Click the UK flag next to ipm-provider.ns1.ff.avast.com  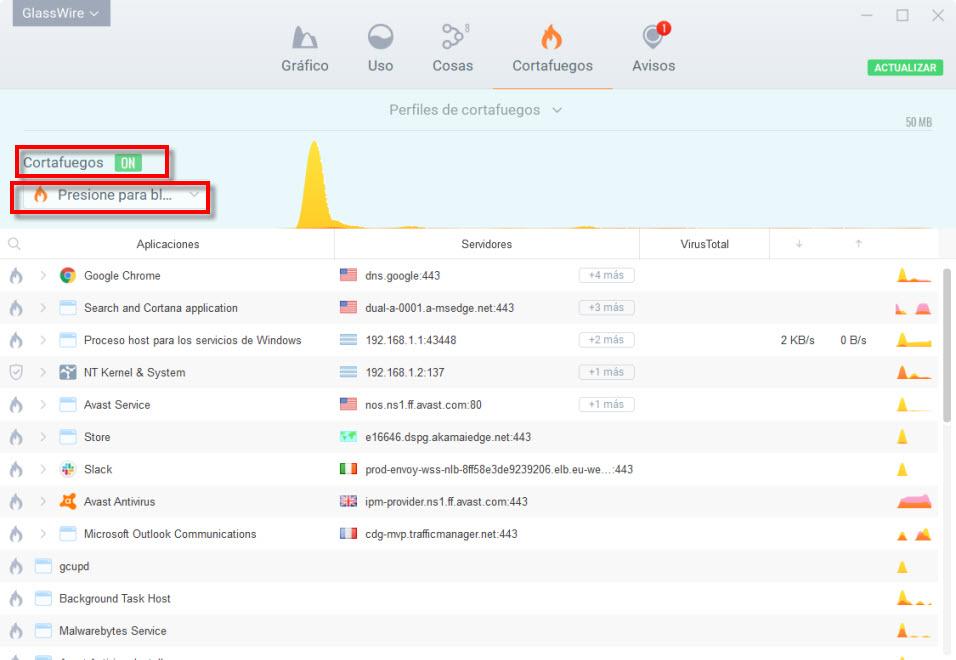tap(348, 502)
